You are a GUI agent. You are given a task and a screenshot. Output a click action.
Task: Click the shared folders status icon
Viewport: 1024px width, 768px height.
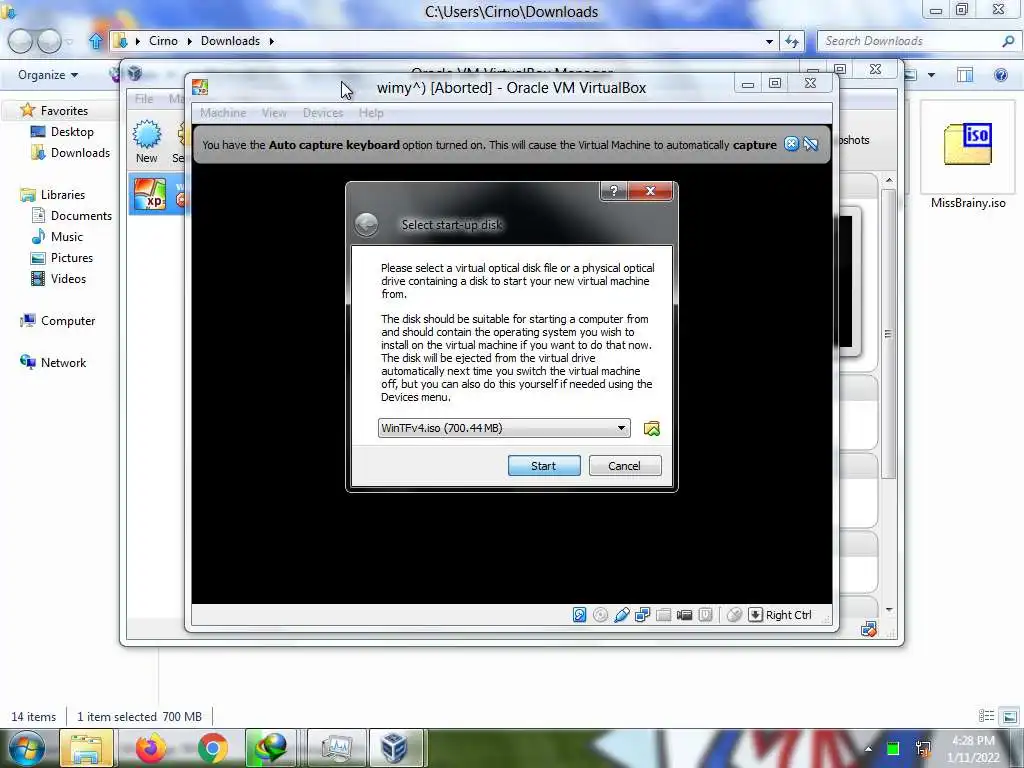pos(664,615)
